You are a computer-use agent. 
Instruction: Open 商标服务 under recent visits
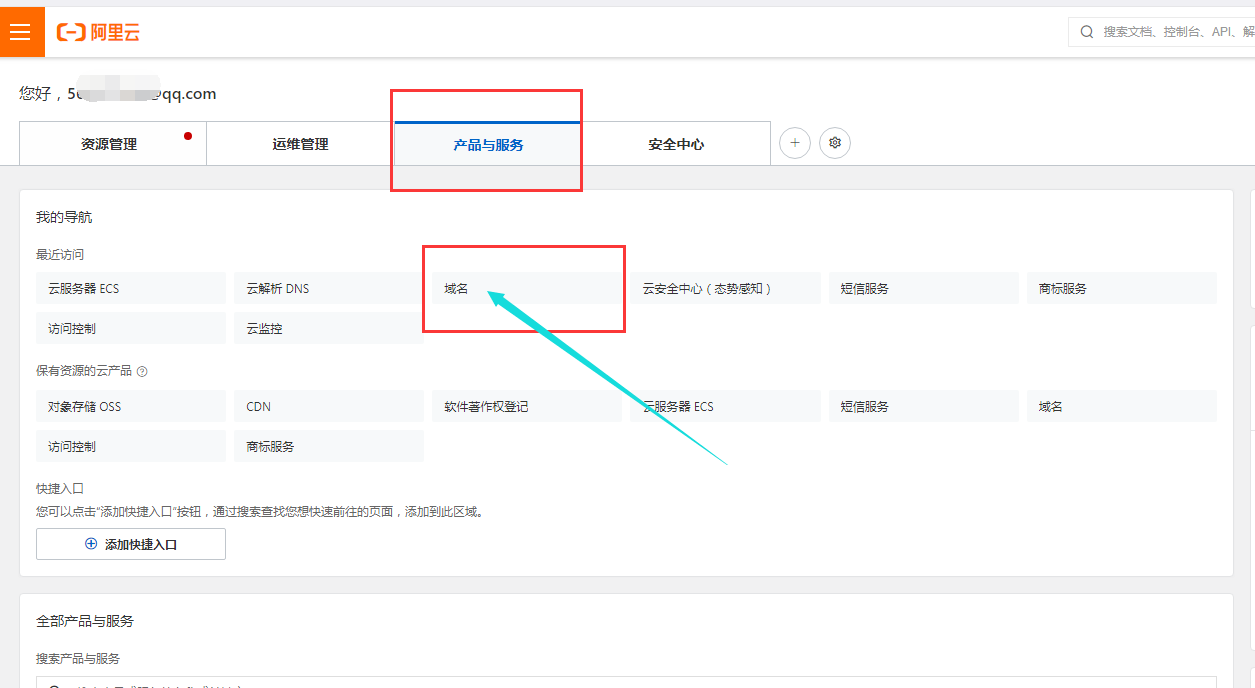tap(1121, 288)
